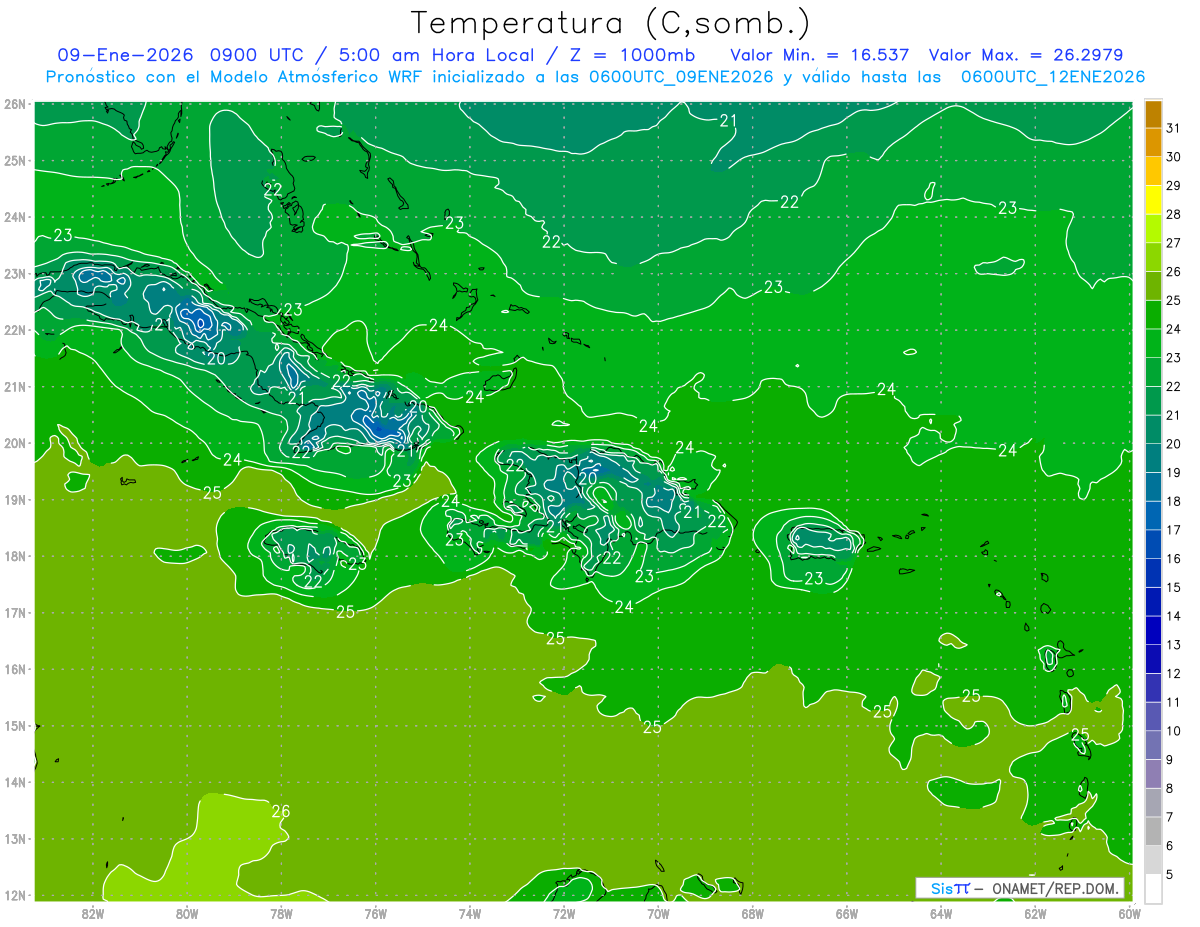Click the colorbar scale number "28"
The height and width of the screenshot is (927, 1200).
click(x=1174, y=214)
